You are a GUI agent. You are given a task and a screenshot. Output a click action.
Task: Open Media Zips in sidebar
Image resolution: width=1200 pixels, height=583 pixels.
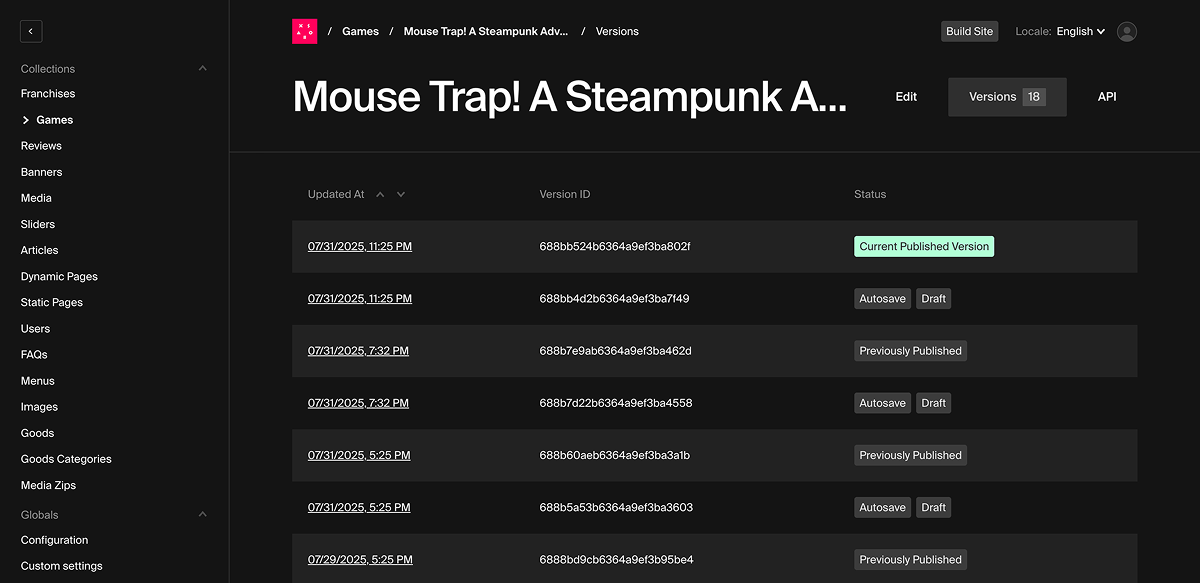click(x=48, y=486)
